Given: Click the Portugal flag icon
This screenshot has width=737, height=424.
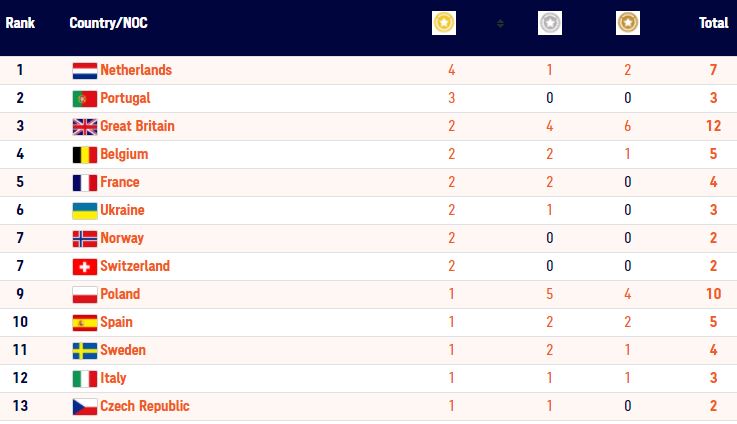Looking at the screenshot, I should [x=84, y=98].
